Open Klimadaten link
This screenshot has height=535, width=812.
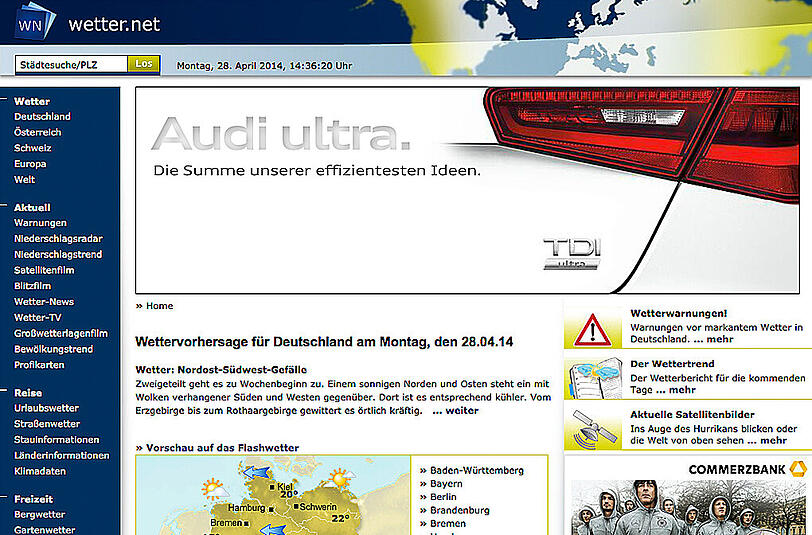coord(40,471)
